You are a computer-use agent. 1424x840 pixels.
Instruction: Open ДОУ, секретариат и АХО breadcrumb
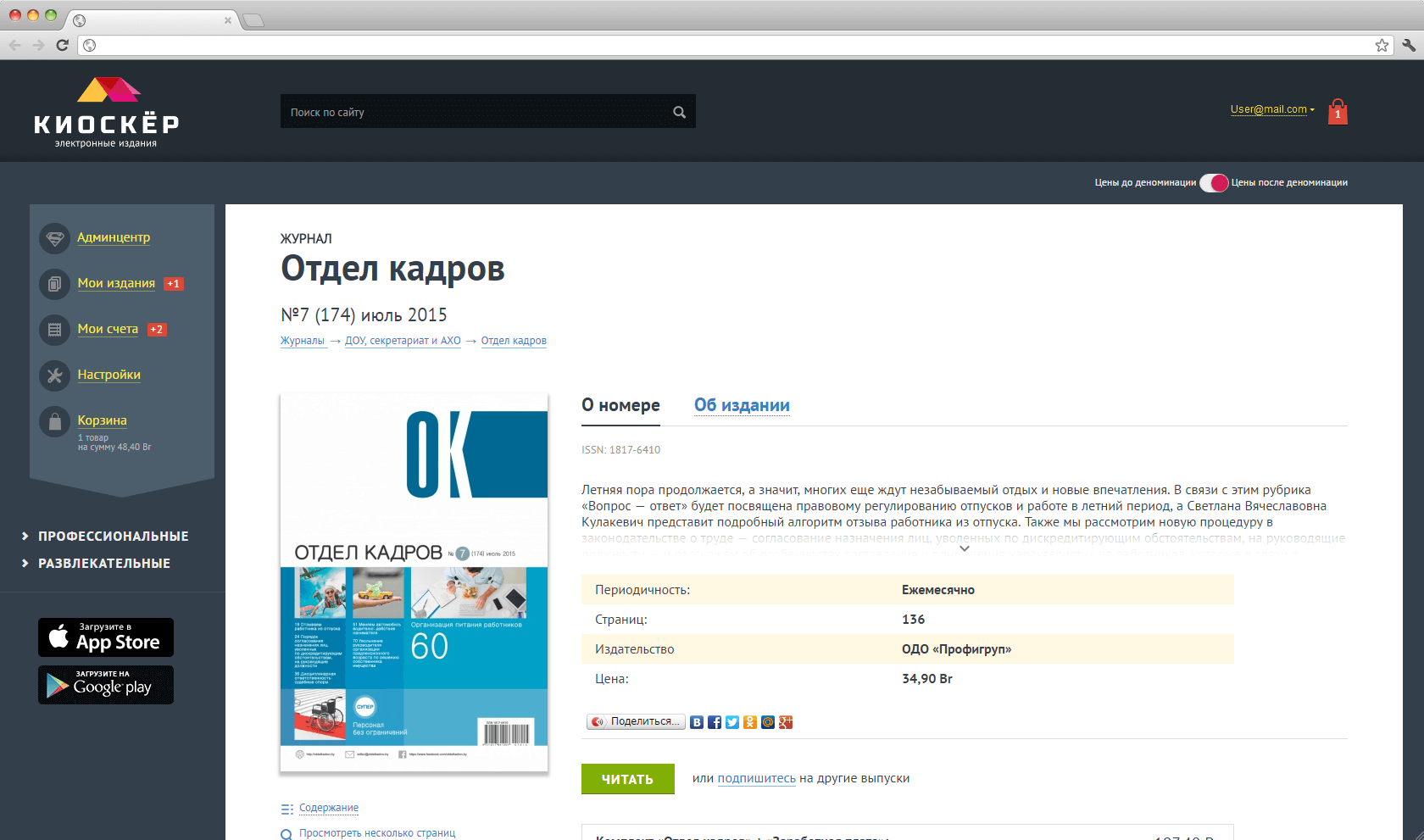(403, 341)
